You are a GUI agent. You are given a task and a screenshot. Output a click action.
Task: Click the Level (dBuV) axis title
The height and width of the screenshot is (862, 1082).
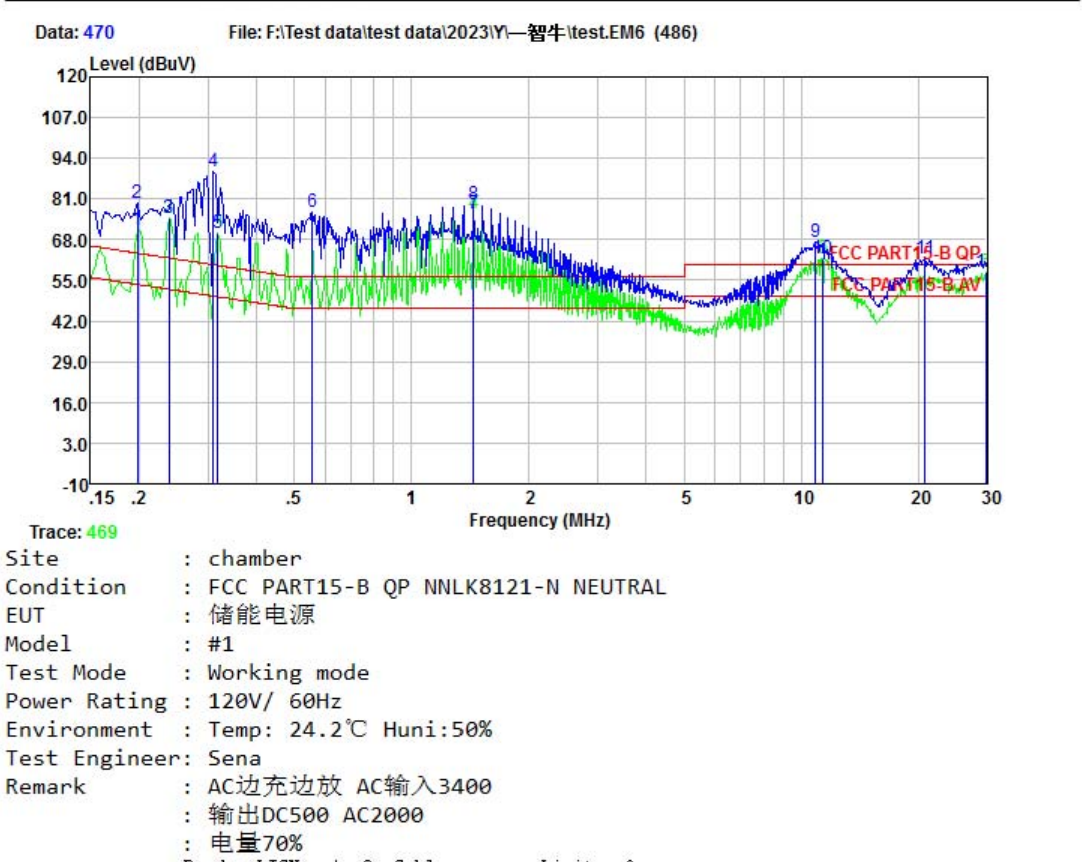pyautogui.click(x=142, y=64)
